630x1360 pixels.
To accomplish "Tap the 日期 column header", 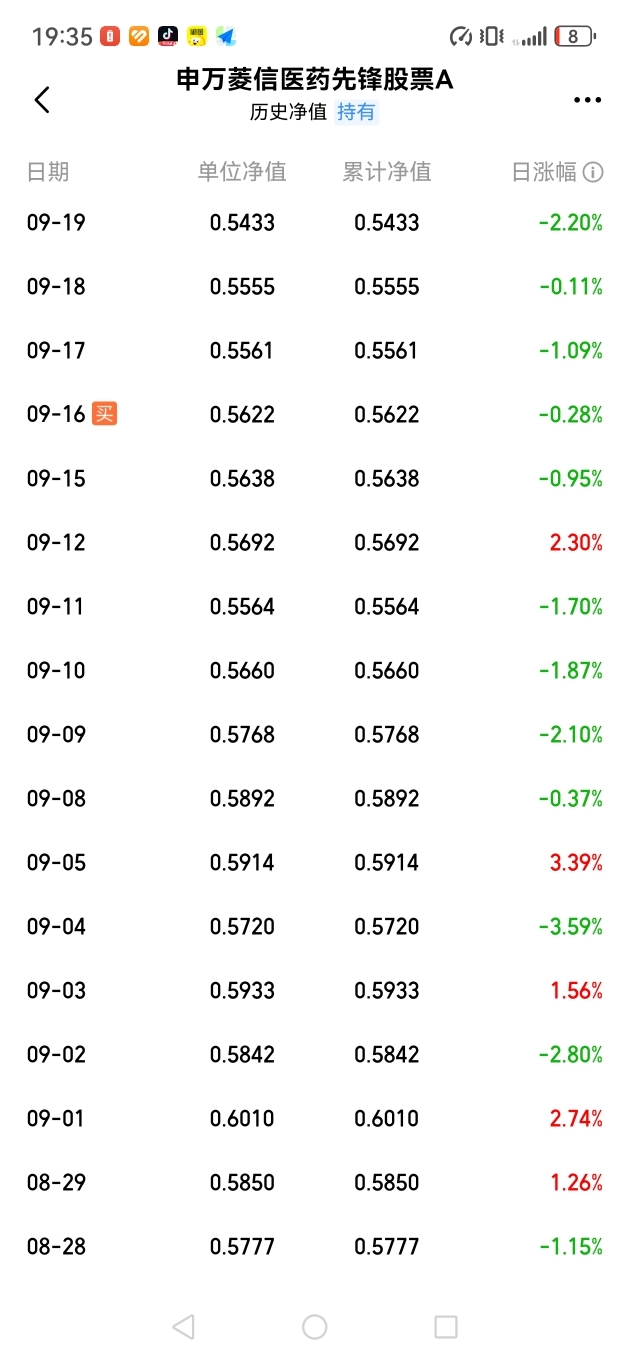I will click(x=48, y=172).
